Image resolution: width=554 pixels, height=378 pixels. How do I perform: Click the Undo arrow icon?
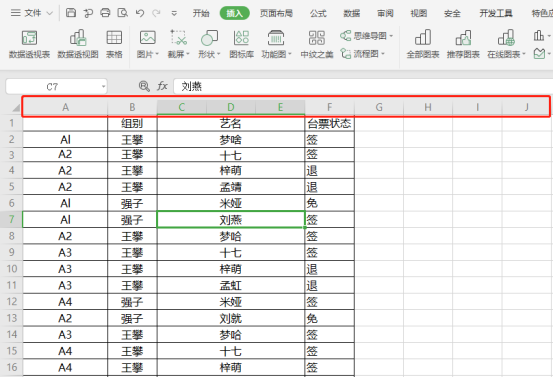(140, 13)
